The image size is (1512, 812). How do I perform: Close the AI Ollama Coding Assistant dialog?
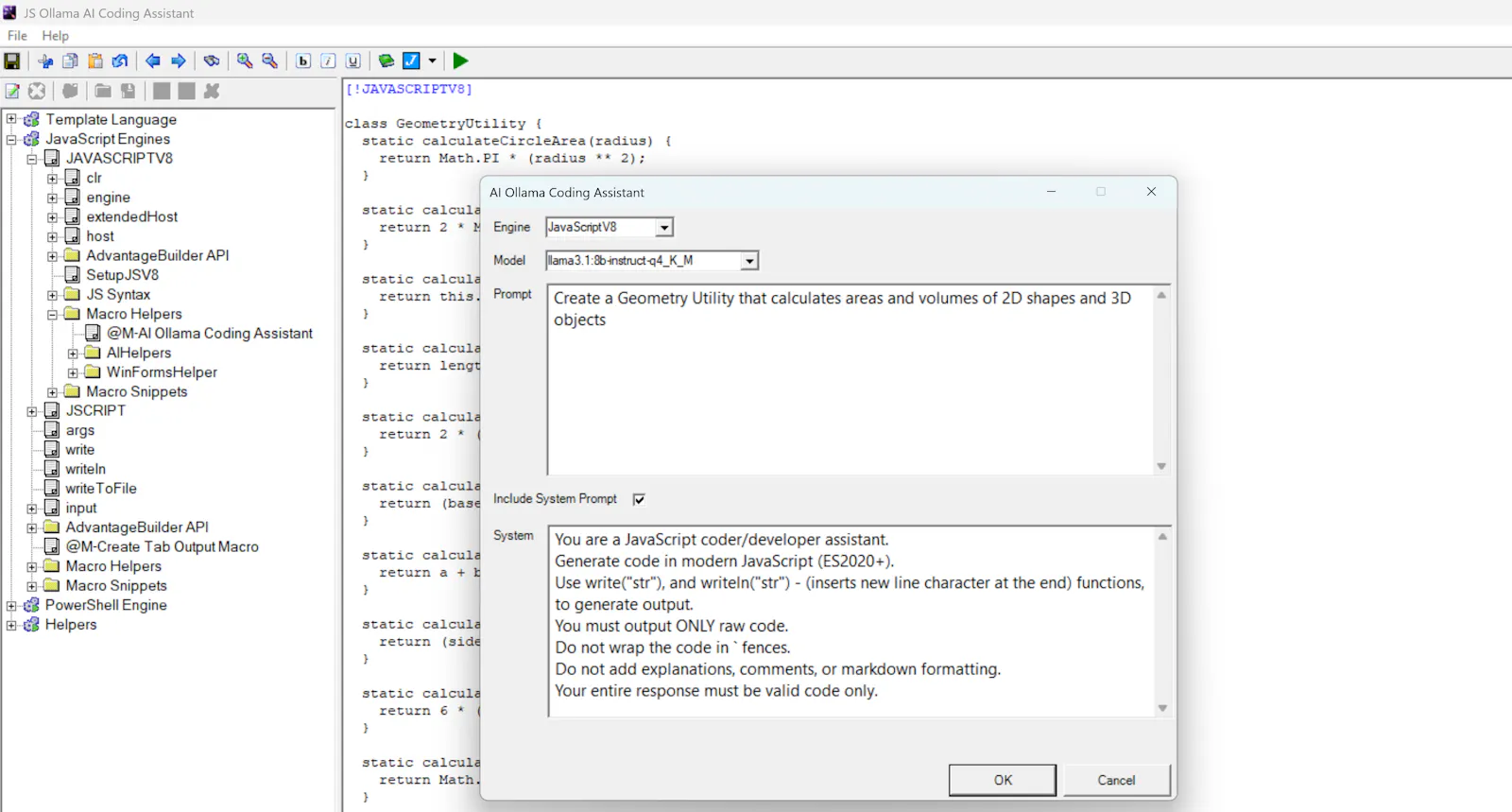click(1151, 191)
